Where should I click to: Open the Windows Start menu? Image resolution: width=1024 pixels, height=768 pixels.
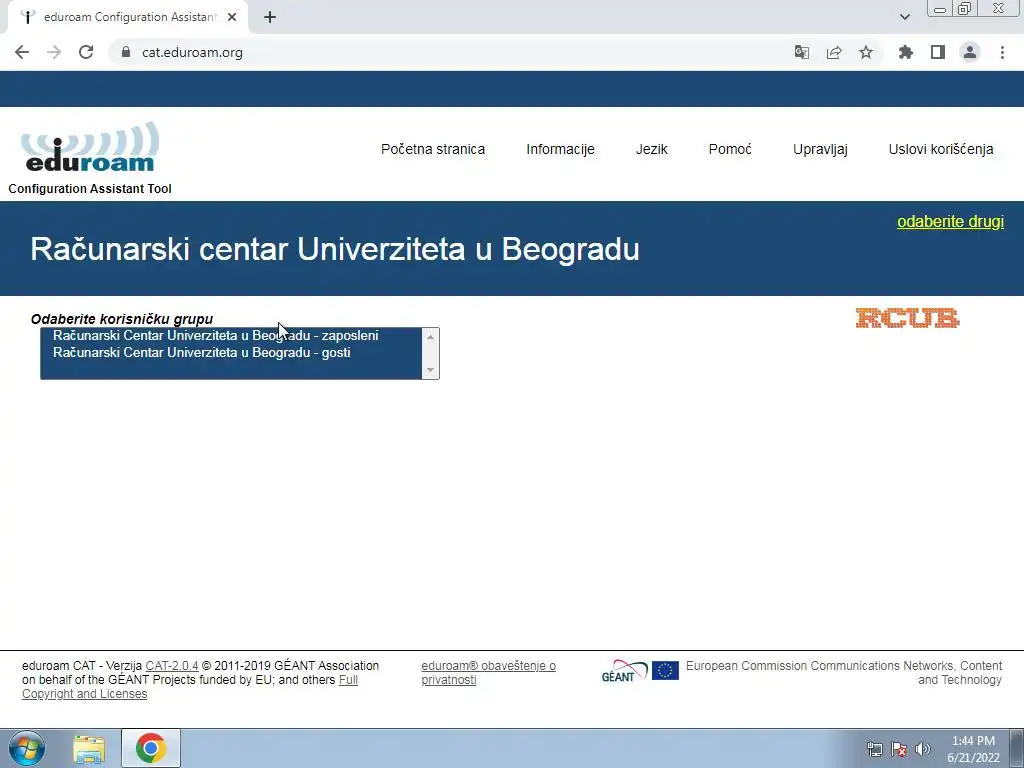(x=27, y=748)
